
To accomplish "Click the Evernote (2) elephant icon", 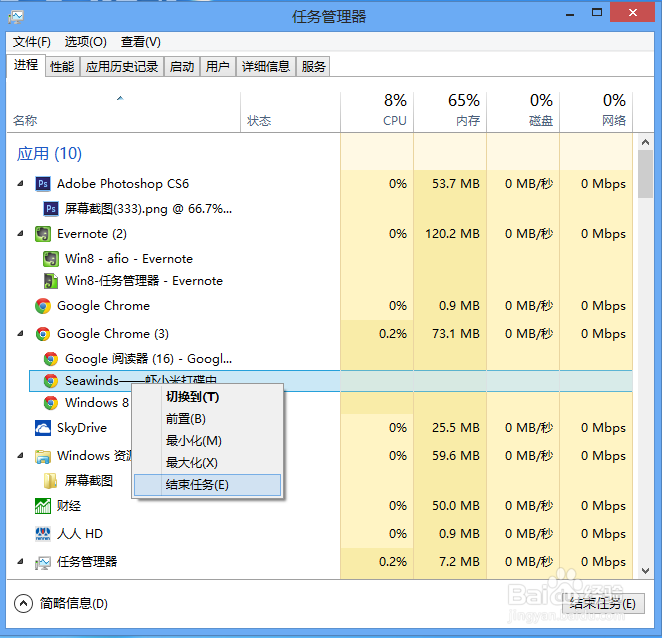I will [x=43, y=234].
